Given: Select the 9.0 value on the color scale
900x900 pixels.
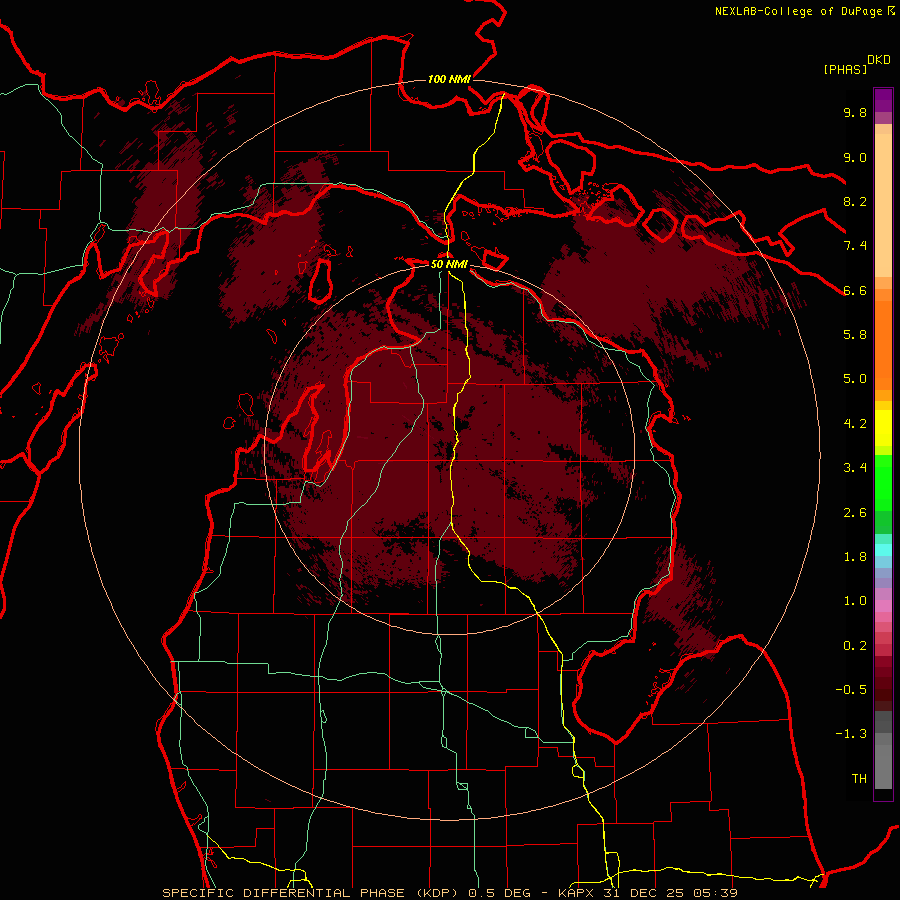Looking at the screenshot, I should pos(855,157).
